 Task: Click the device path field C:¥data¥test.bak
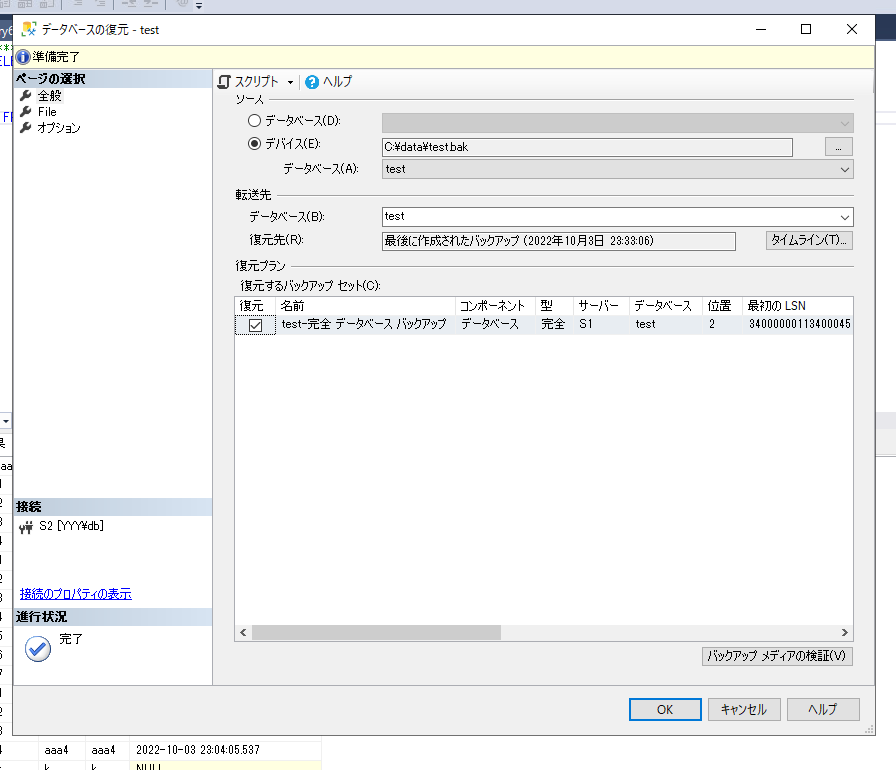click(587, 147)
